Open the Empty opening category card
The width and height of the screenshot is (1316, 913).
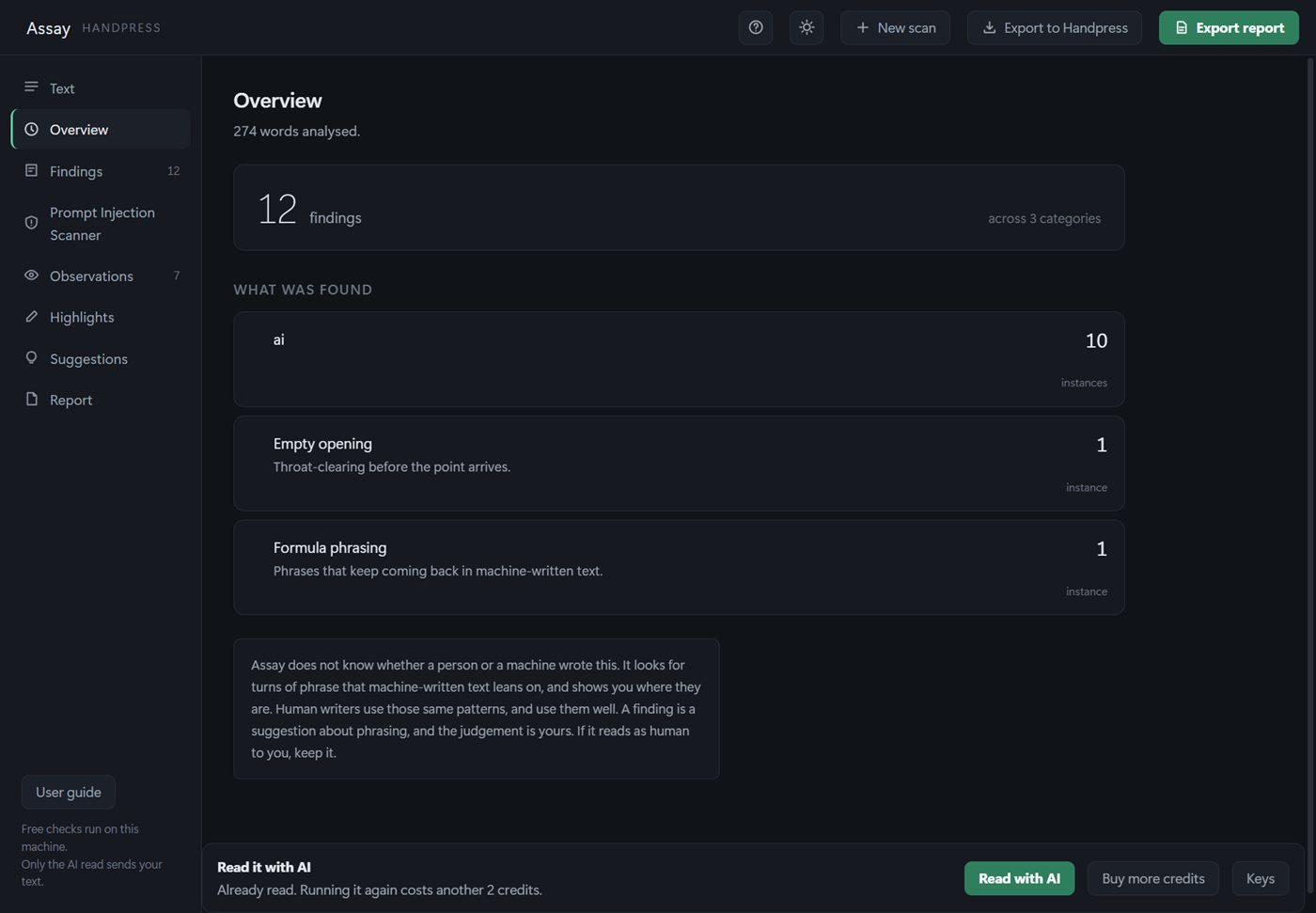click(x=679, y=464)
